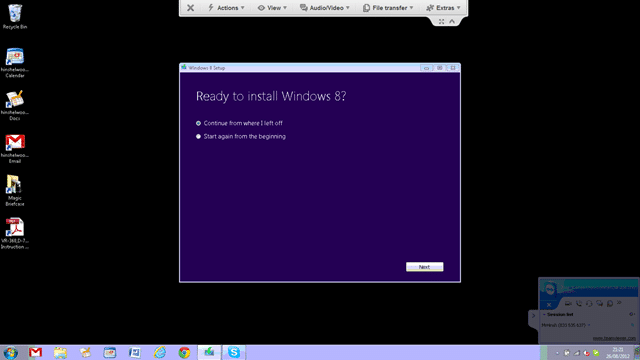This screenshot has height=360, width=640.
Task: Launch Gmail from the taskbar
Action: [x=36, y=352]
